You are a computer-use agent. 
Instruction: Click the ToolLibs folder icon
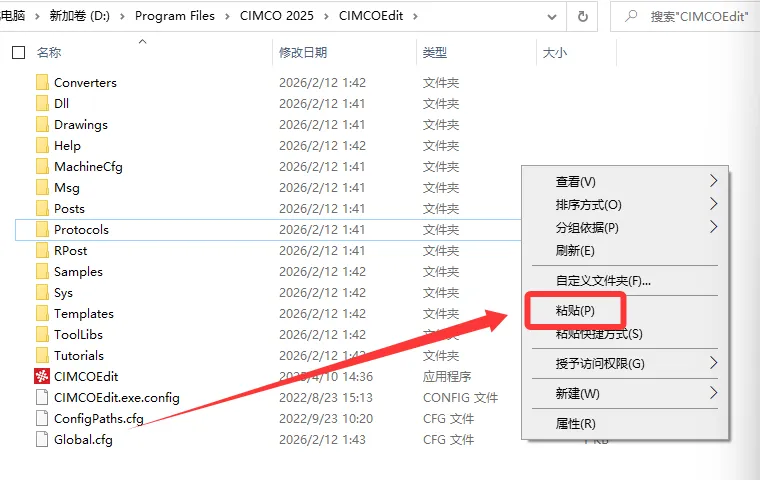pyautogui.click(x=42, y=335)
